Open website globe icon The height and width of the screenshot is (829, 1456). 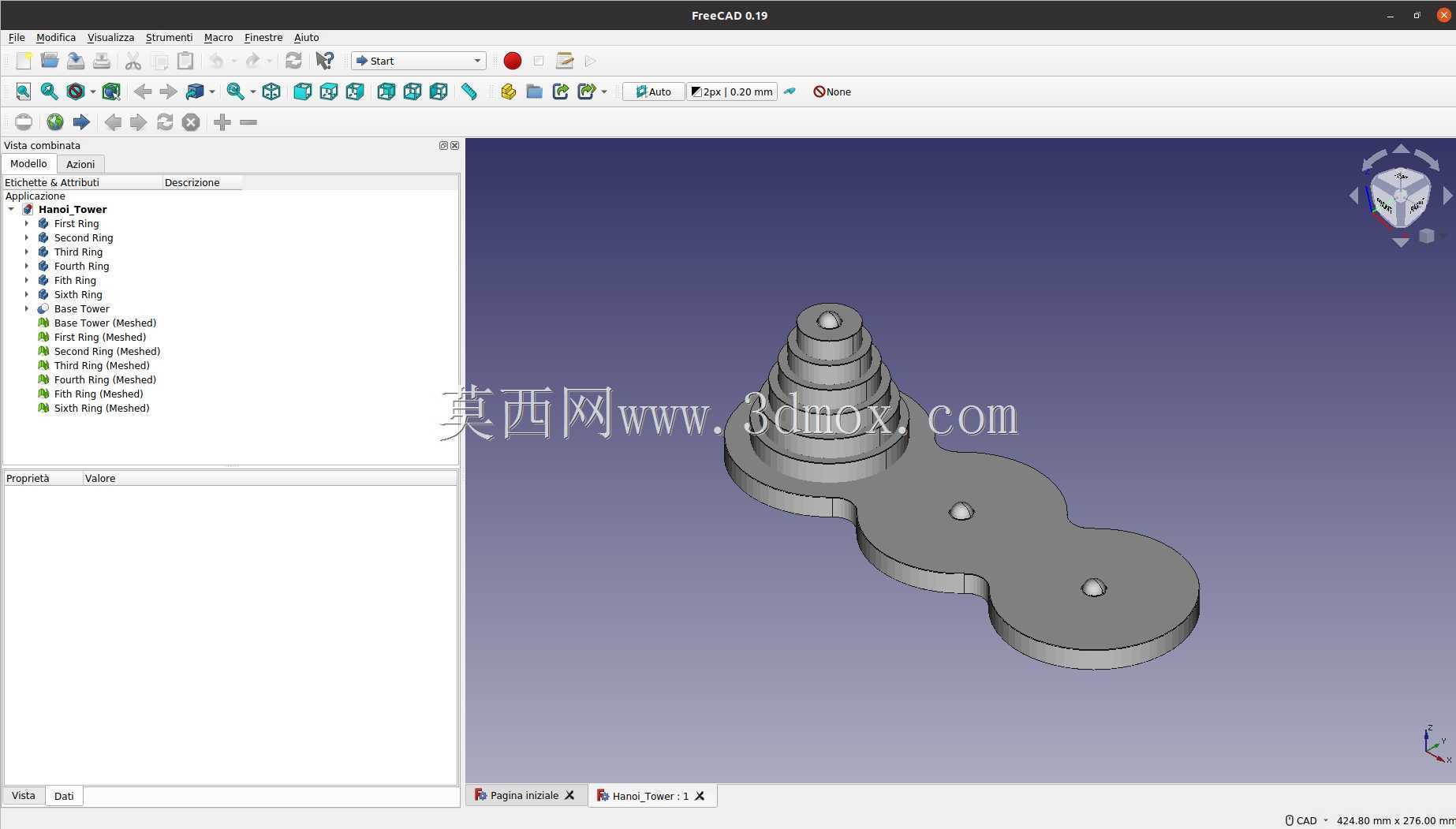pos(55,122)
